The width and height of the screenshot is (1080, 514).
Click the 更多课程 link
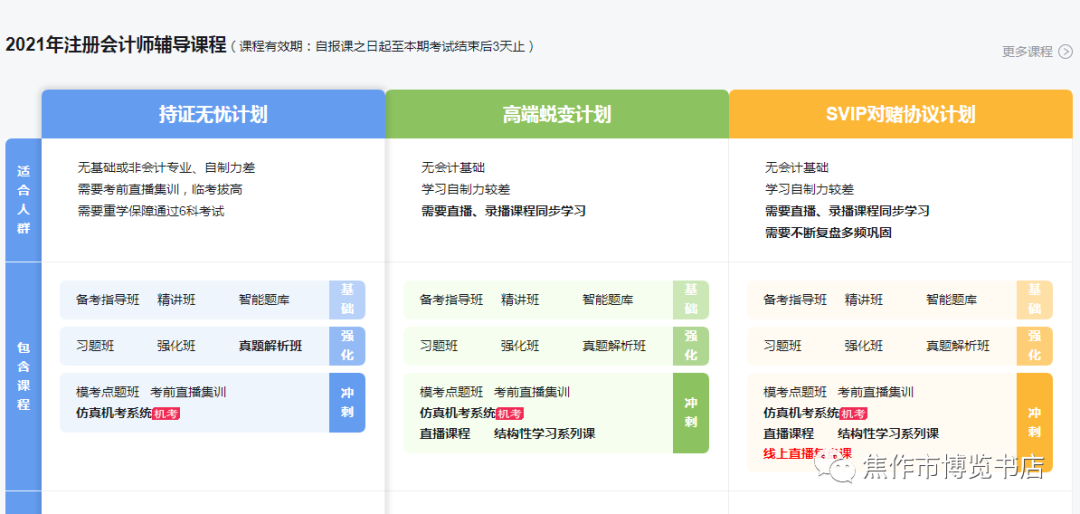1027,52
